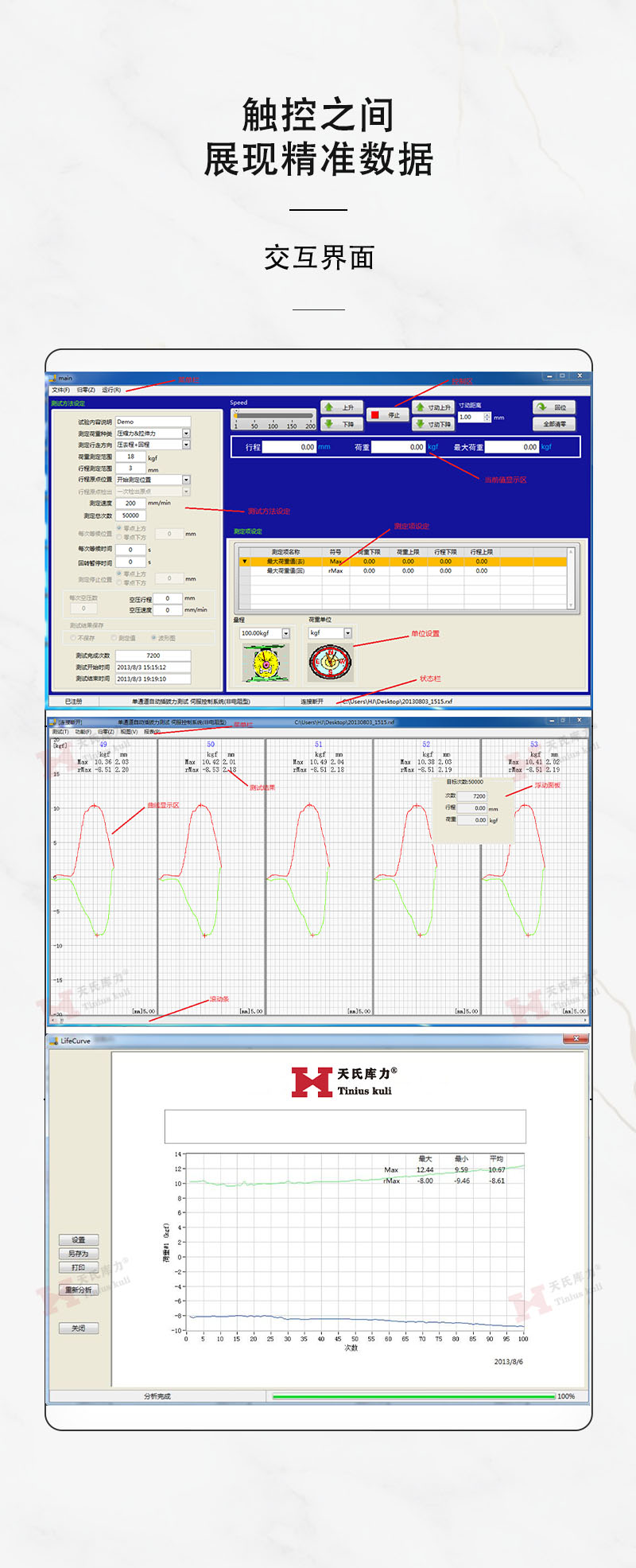Click the red dial image under 荷重单位

point(330,662)
